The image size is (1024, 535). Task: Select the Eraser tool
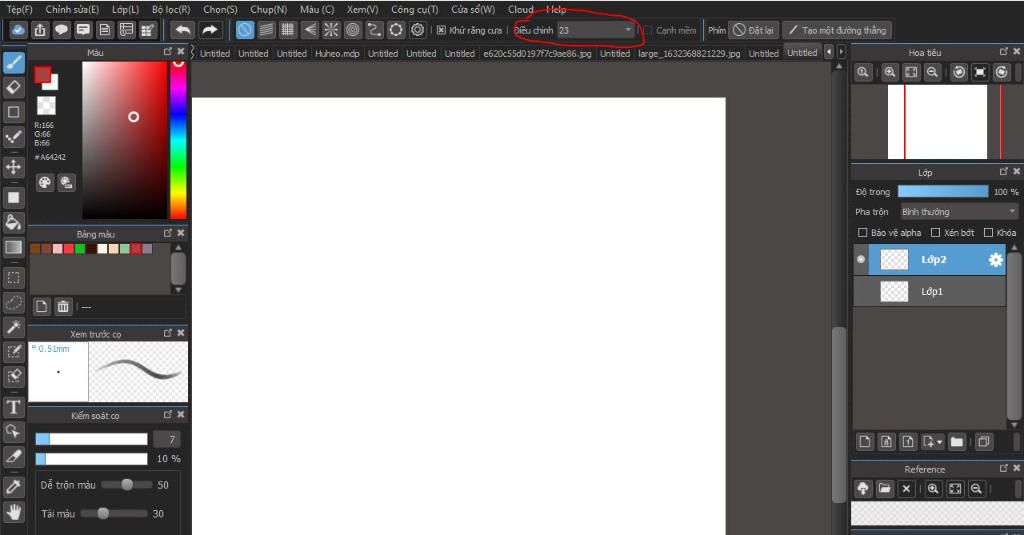[14, 87]
